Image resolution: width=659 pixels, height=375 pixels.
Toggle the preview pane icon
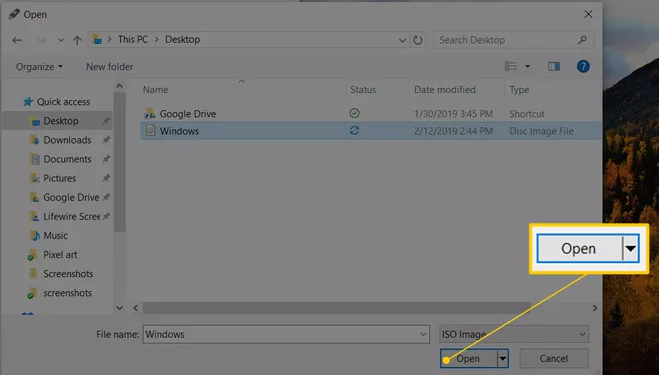[x=554, y=66]
